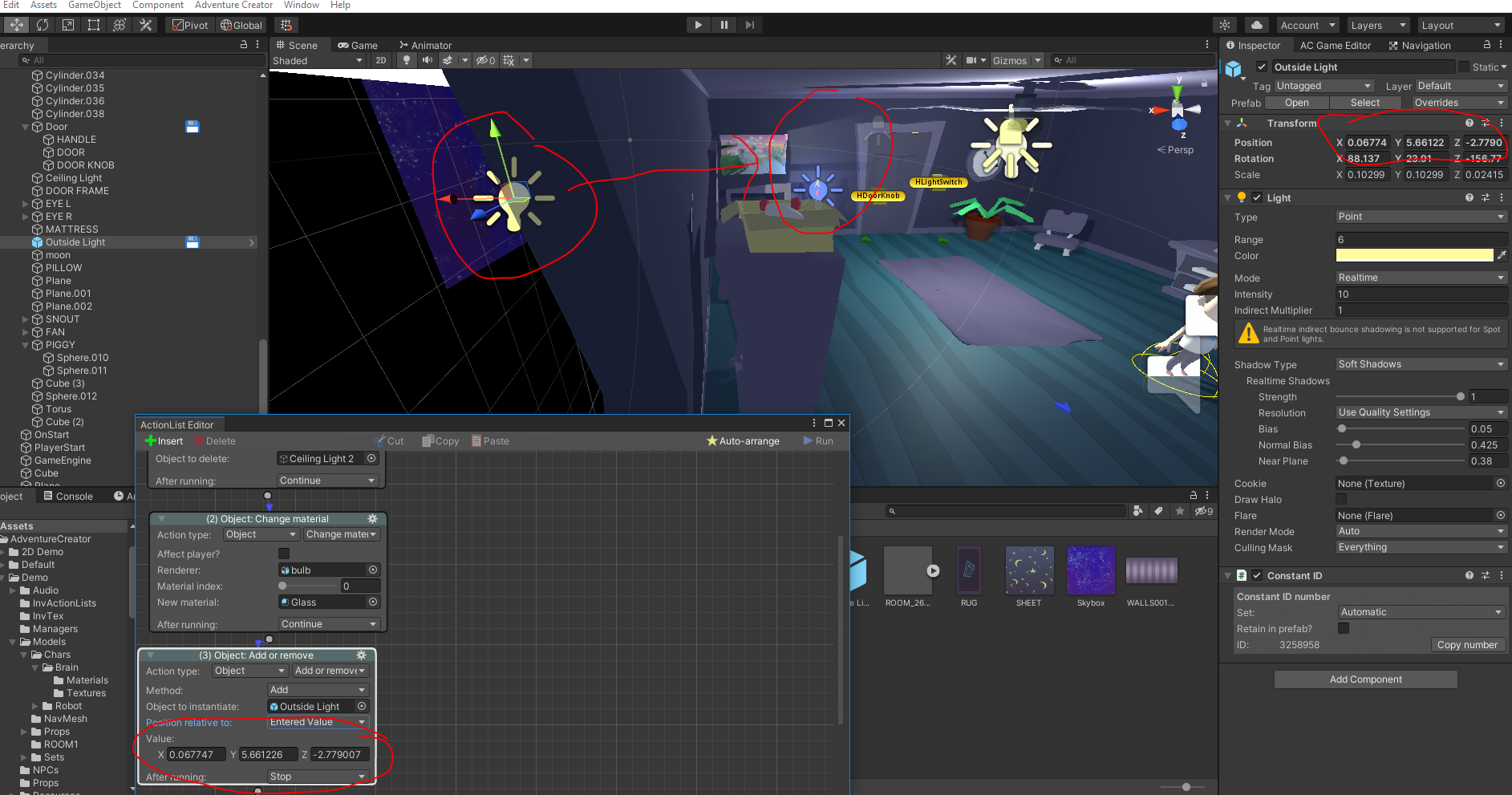Image resolution: width=1512 pixels, height=795 pixels.
Task: Switch to the AC Game Editor tab
Action: pyautogui.click(x=1336, y=46)
